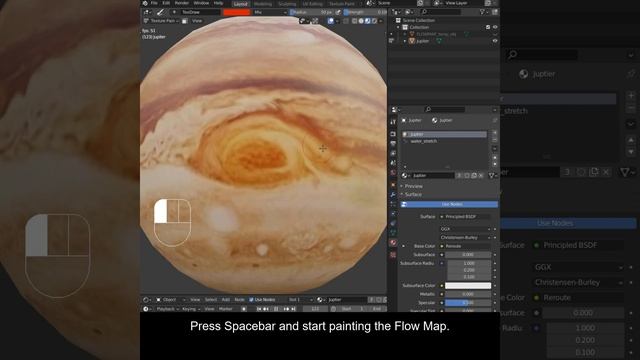This screenshot has height=360, width=640.
Task: Adjust the brush Radius slider
Action: (x=312, y=12)
